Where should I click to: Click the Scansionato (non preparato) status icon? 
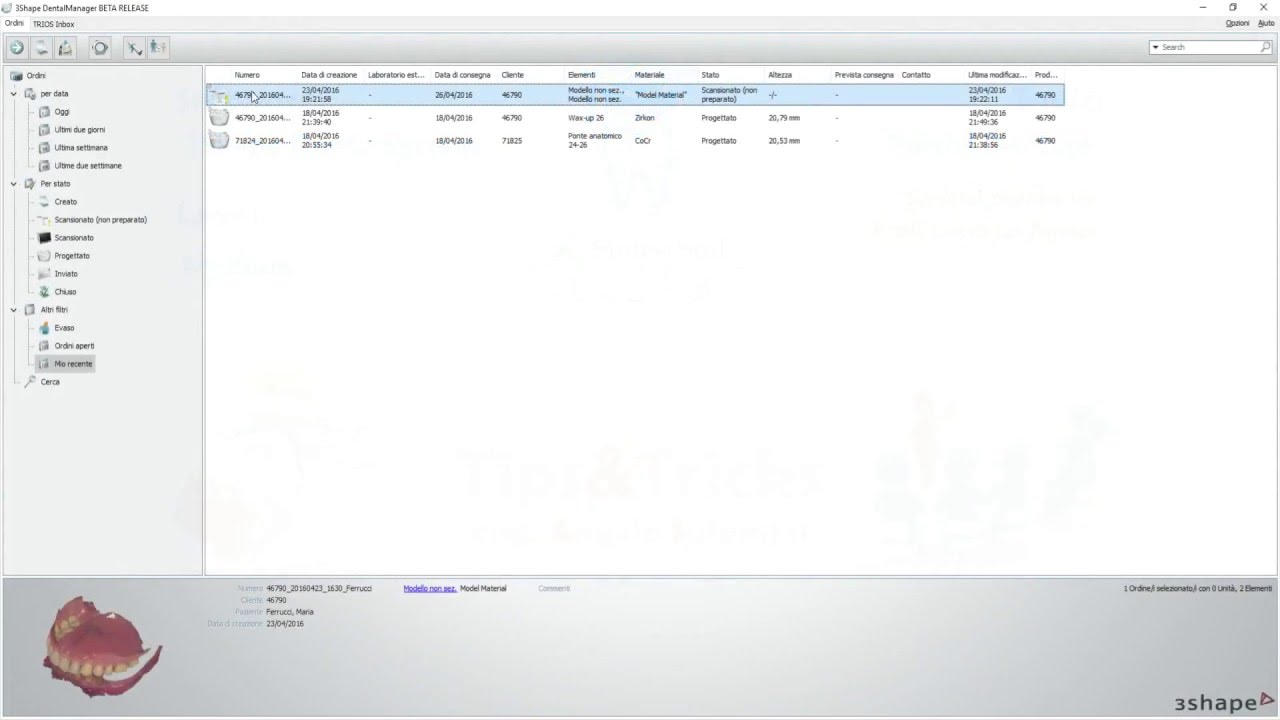click(44, 220)
